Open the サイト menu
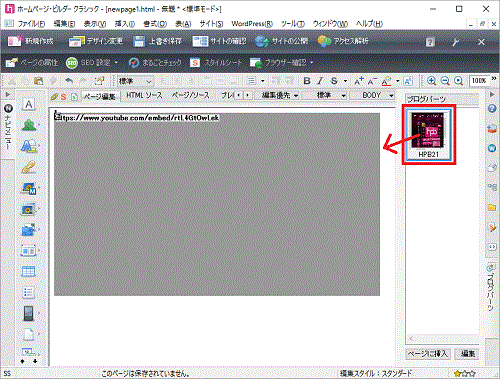 click(x=211, y=24)
